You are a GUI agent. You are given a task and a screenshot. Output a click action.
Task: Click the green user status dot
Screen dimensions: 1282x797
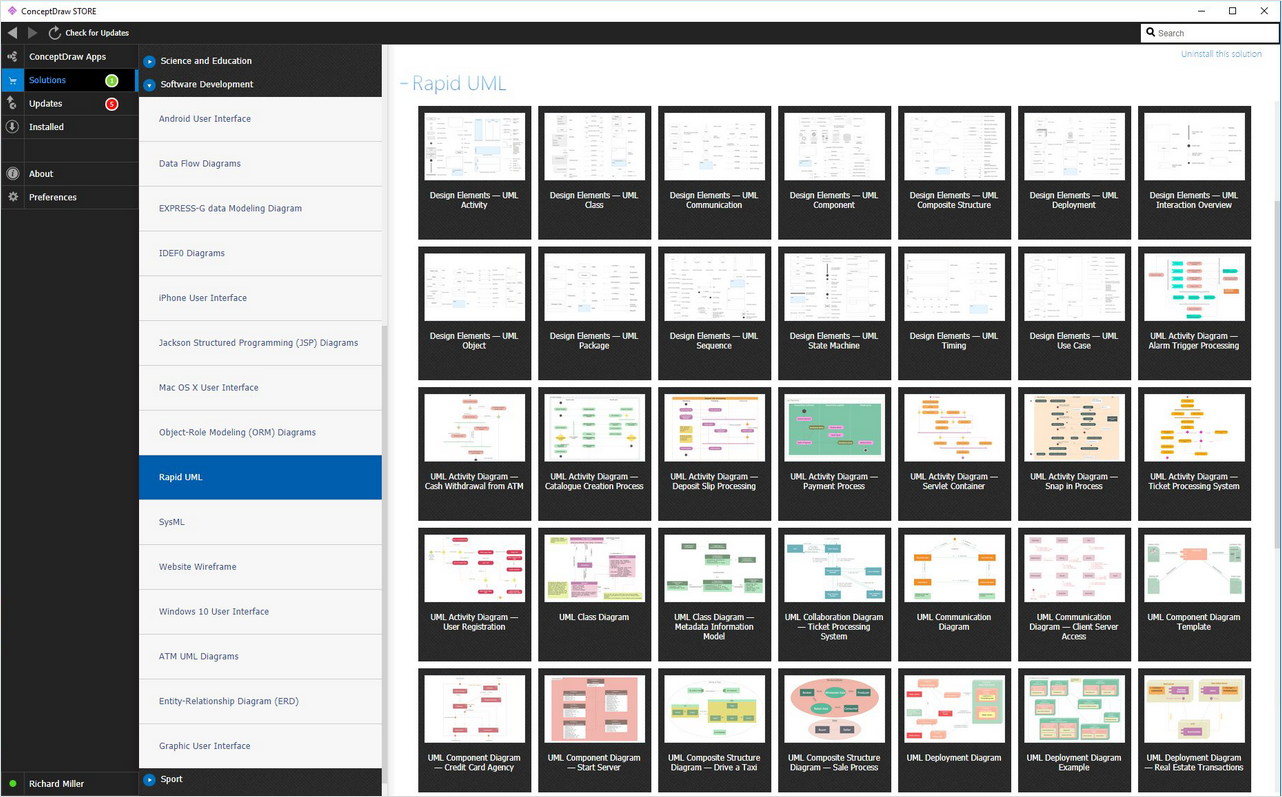tap(13, 784)
